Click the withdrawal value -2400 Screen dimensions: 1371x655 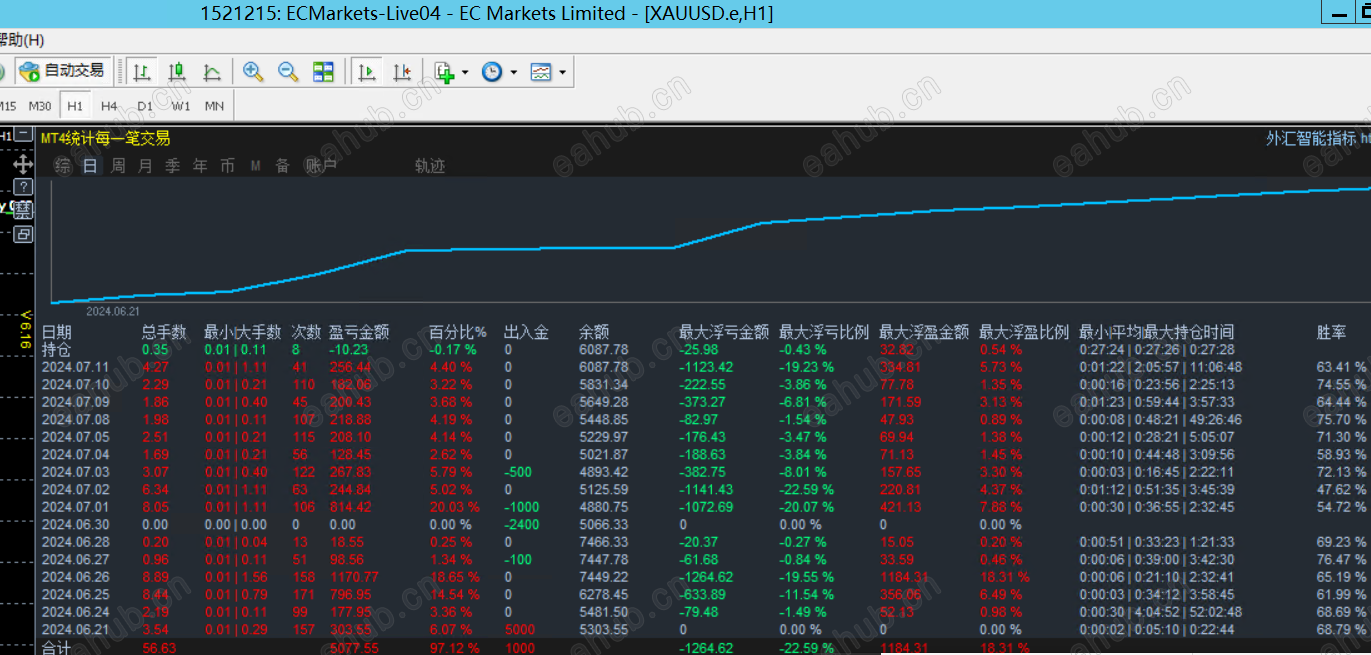point(521,524)
